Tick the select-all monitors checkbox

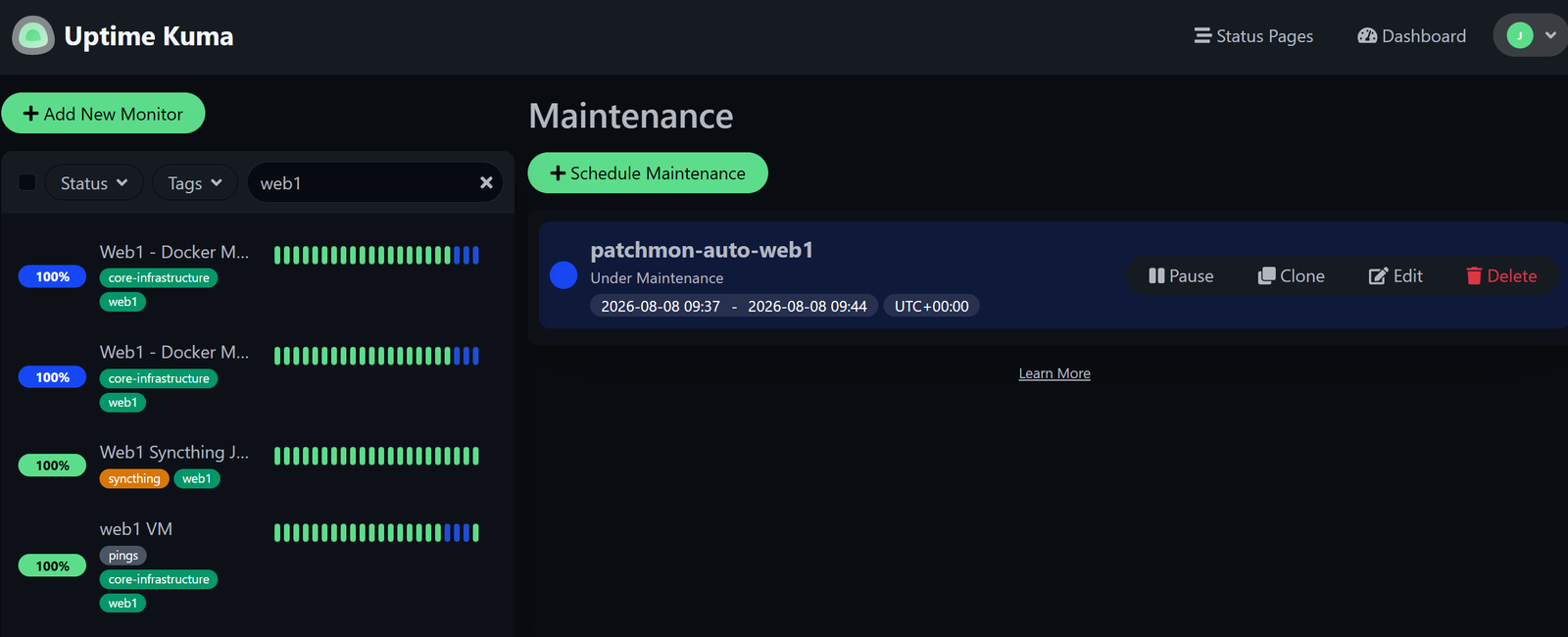pos(27,182)
